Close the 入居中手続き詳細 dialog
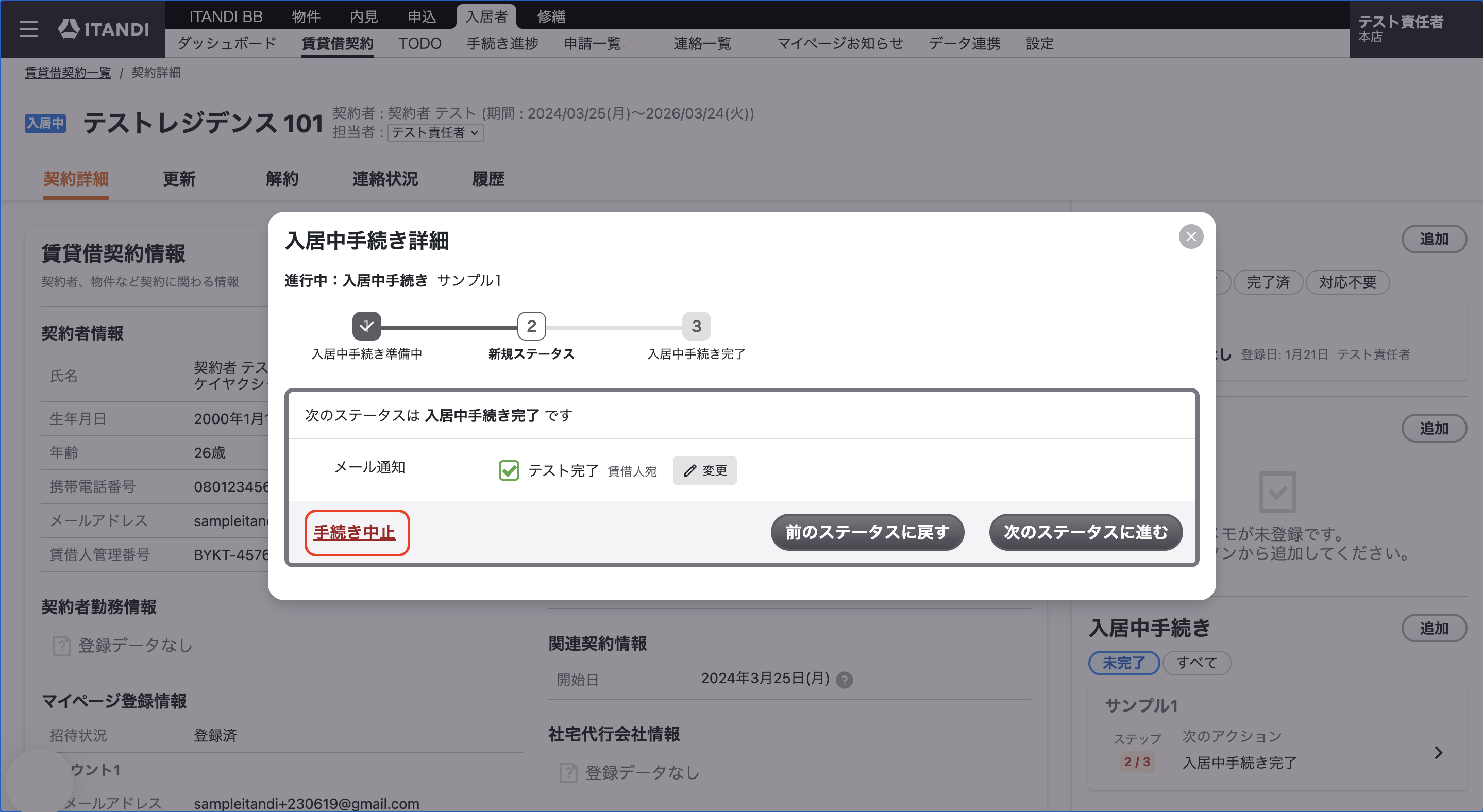The image size is (1483, 812). tap(1190, 236)
